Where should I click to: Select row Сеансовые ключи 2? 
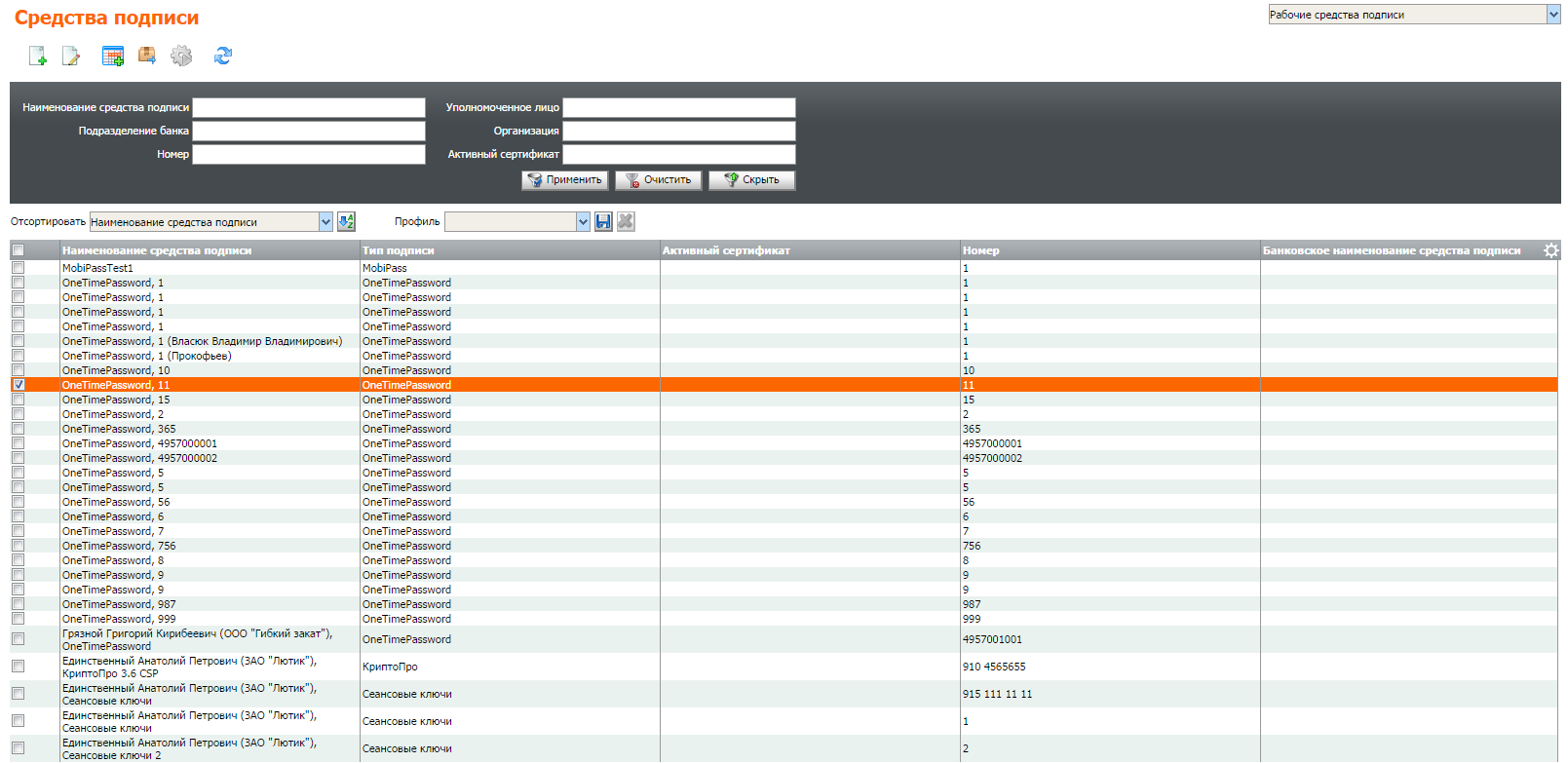784,748
